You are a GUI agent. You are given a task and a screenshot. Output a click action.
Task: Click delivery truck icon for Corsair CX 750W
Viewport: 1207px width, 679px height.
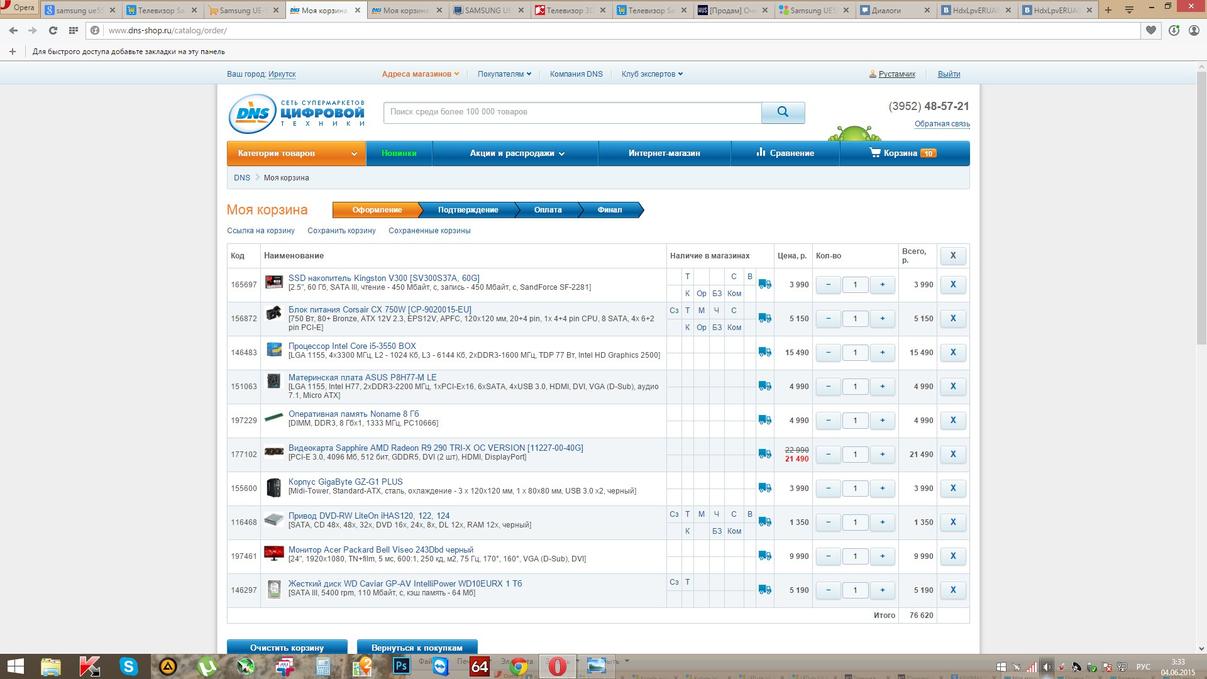pos(765,319)
